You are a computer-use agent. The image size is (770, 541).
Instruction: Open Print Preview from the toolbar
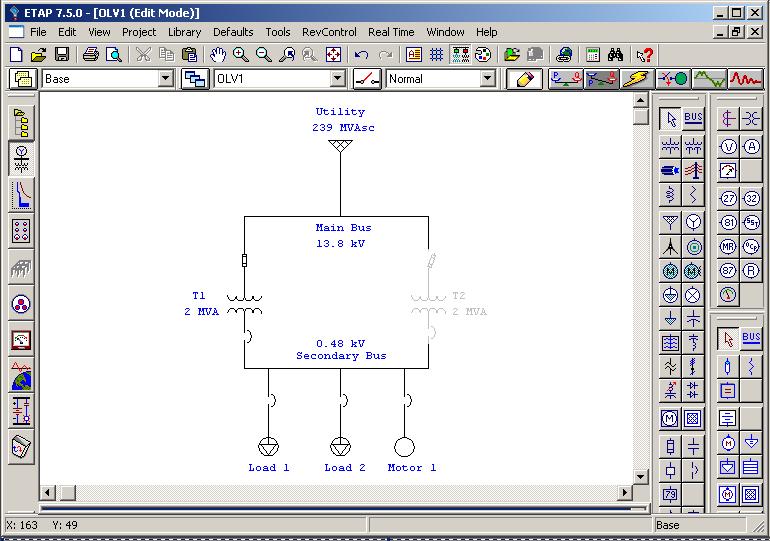[x=113, y=54]
